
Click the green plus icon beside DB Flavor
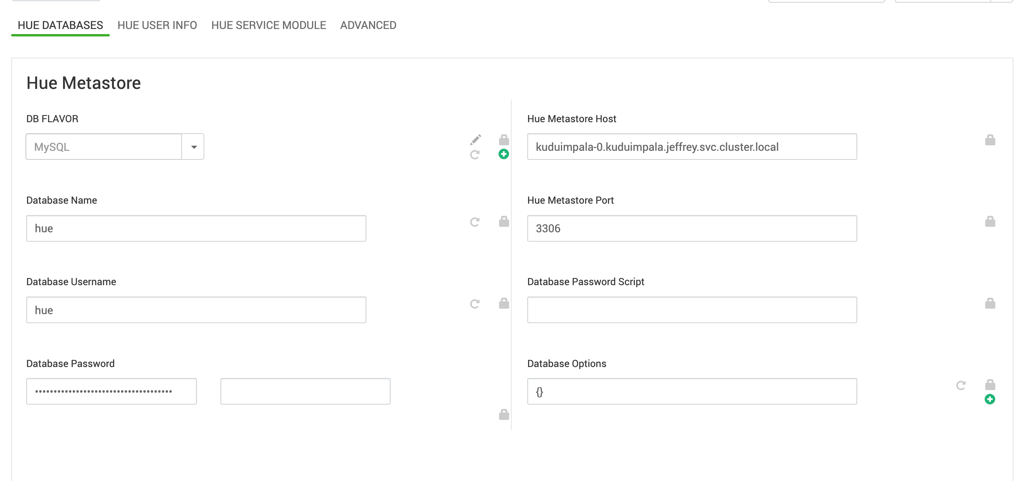[x=504, y=155]
